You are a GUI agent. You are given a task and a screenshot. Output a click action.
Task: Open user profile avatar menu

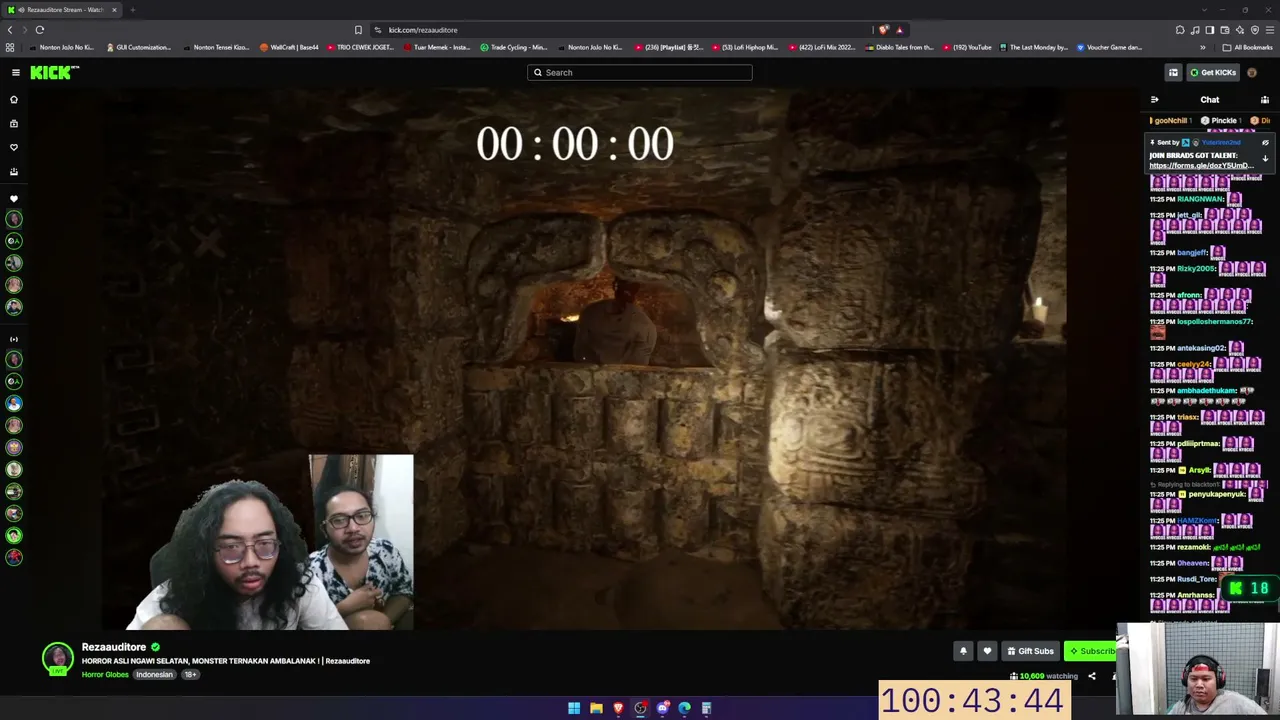(1252, 72)
